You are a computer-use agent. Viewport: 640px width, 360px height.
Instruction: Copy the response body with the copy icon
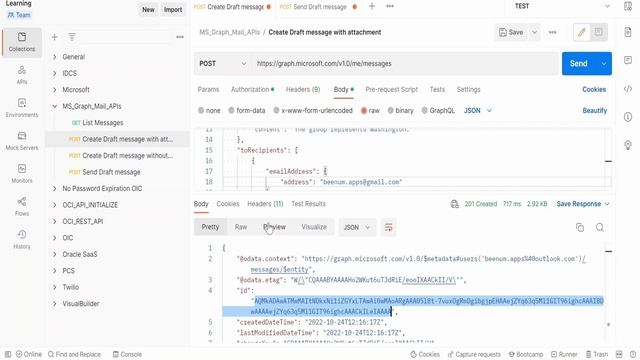(x=580, y=227)
